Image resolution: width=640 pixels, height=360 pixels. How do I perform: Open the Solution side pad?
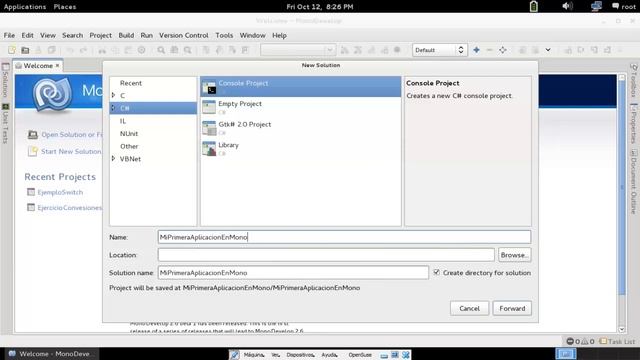coord(5,80)
